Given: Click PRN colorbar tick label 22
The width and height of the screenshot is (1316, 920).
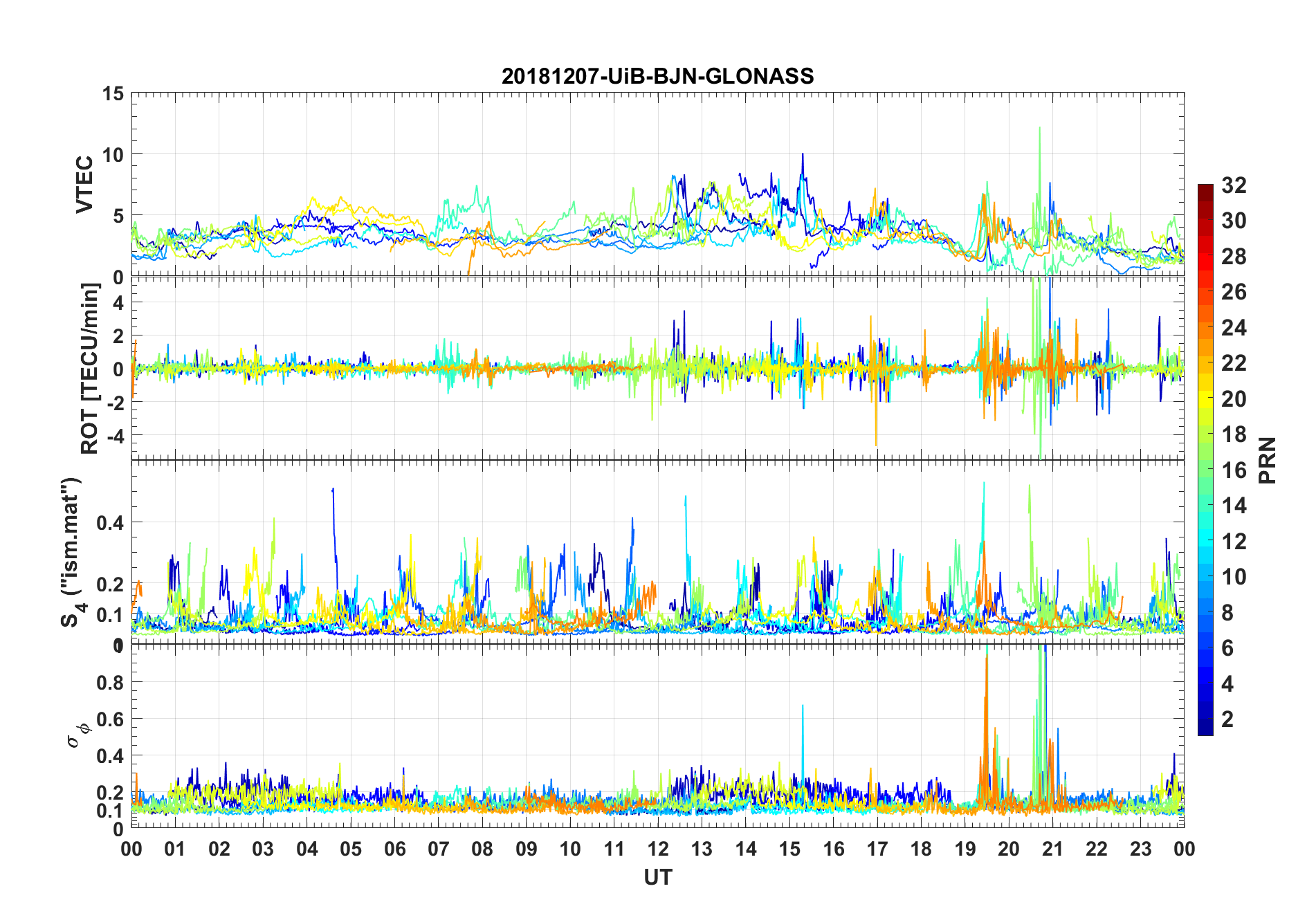Looking at the screenshot, I should coord(1234,362).
